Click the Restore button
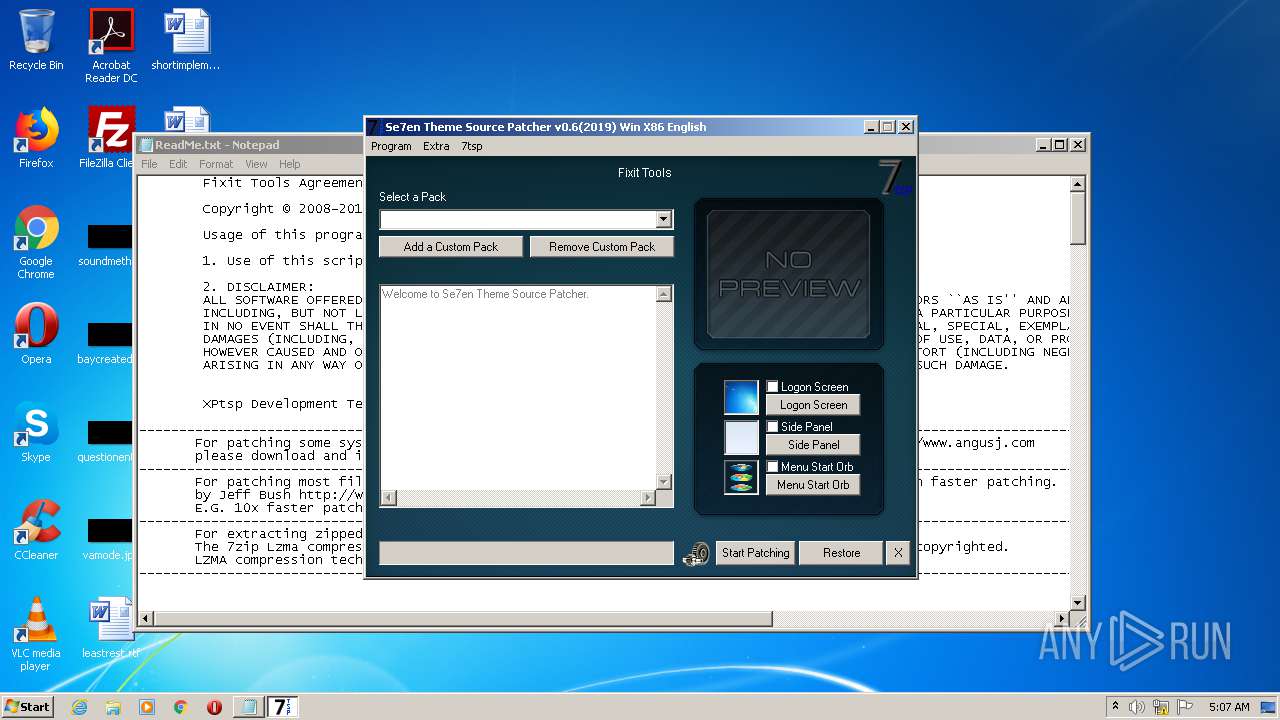 point(841,553)
